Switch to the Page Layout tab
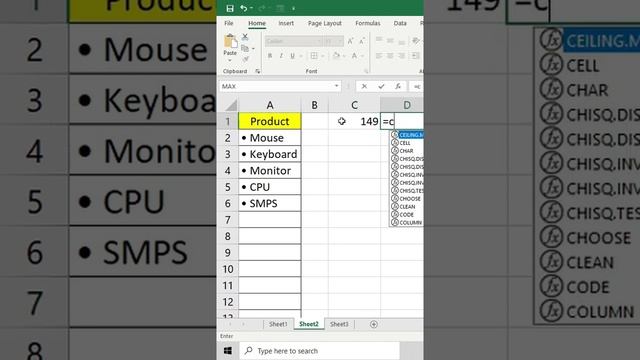 [325, 23]
